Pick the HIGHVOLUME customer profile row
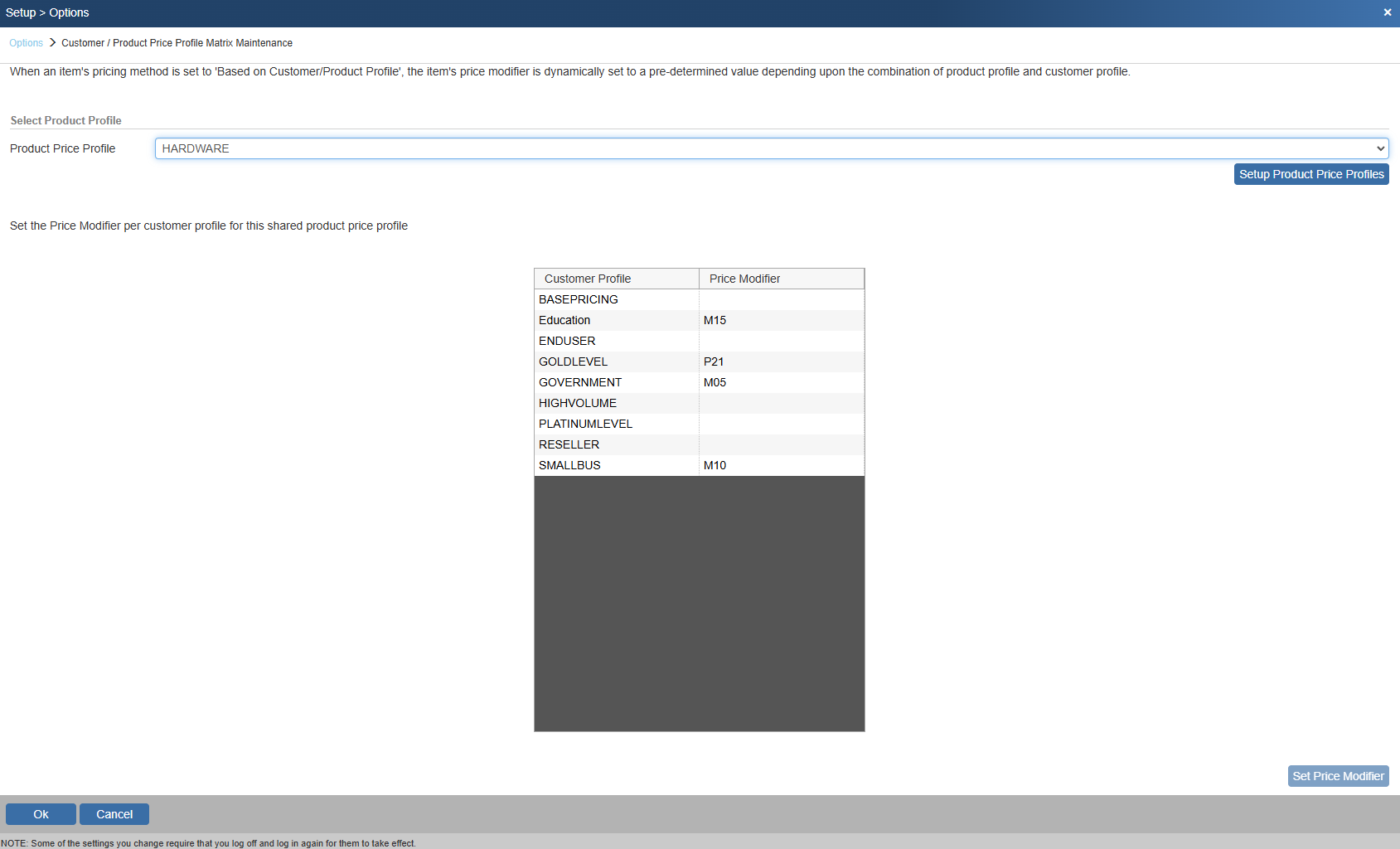Screen dimensions: 1400x849 578,403
